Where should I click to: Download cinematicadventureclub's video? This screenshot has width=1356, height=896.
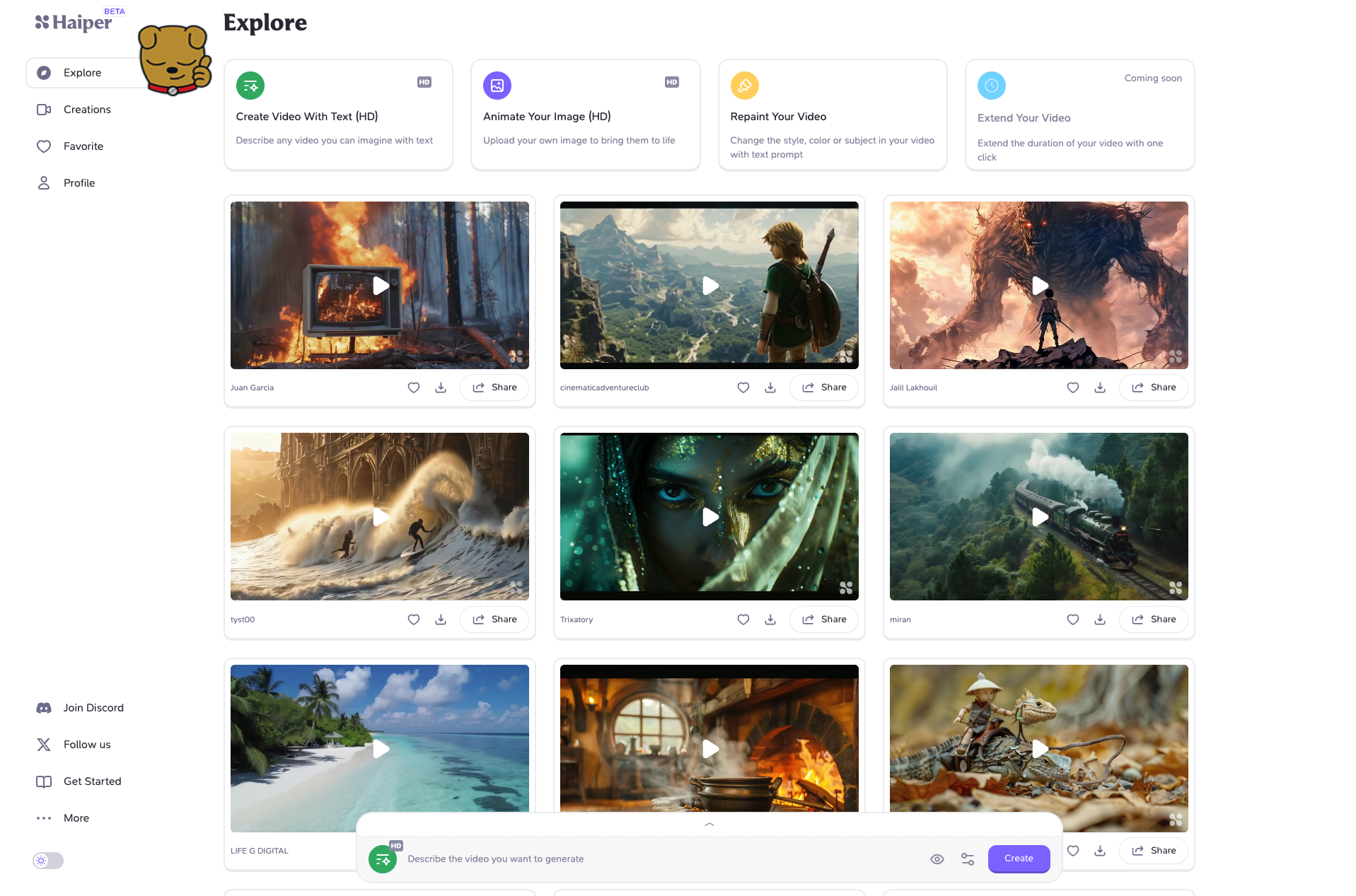coord(770,388)
